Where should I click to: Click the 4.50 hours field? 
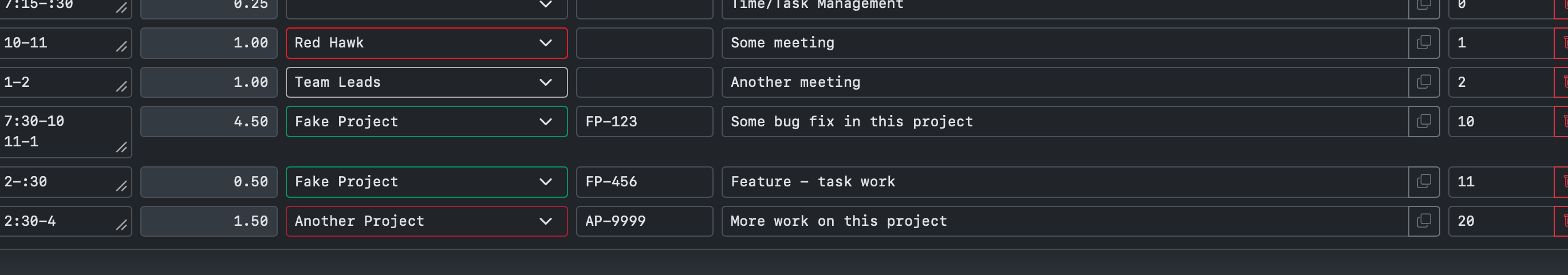click(x=209, y=122)
